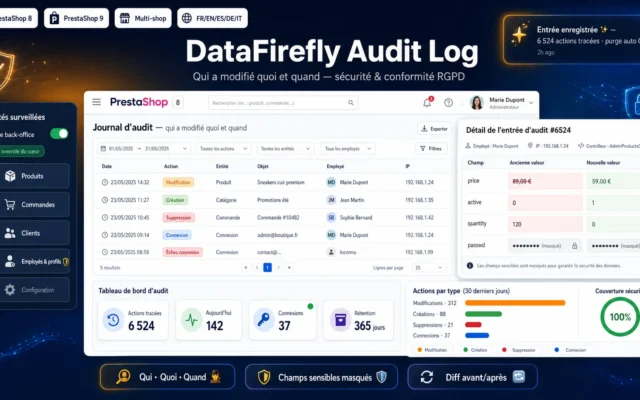Open the Commandes sidebar menu item
640x400 pixels.
click(x=34, y=204)
